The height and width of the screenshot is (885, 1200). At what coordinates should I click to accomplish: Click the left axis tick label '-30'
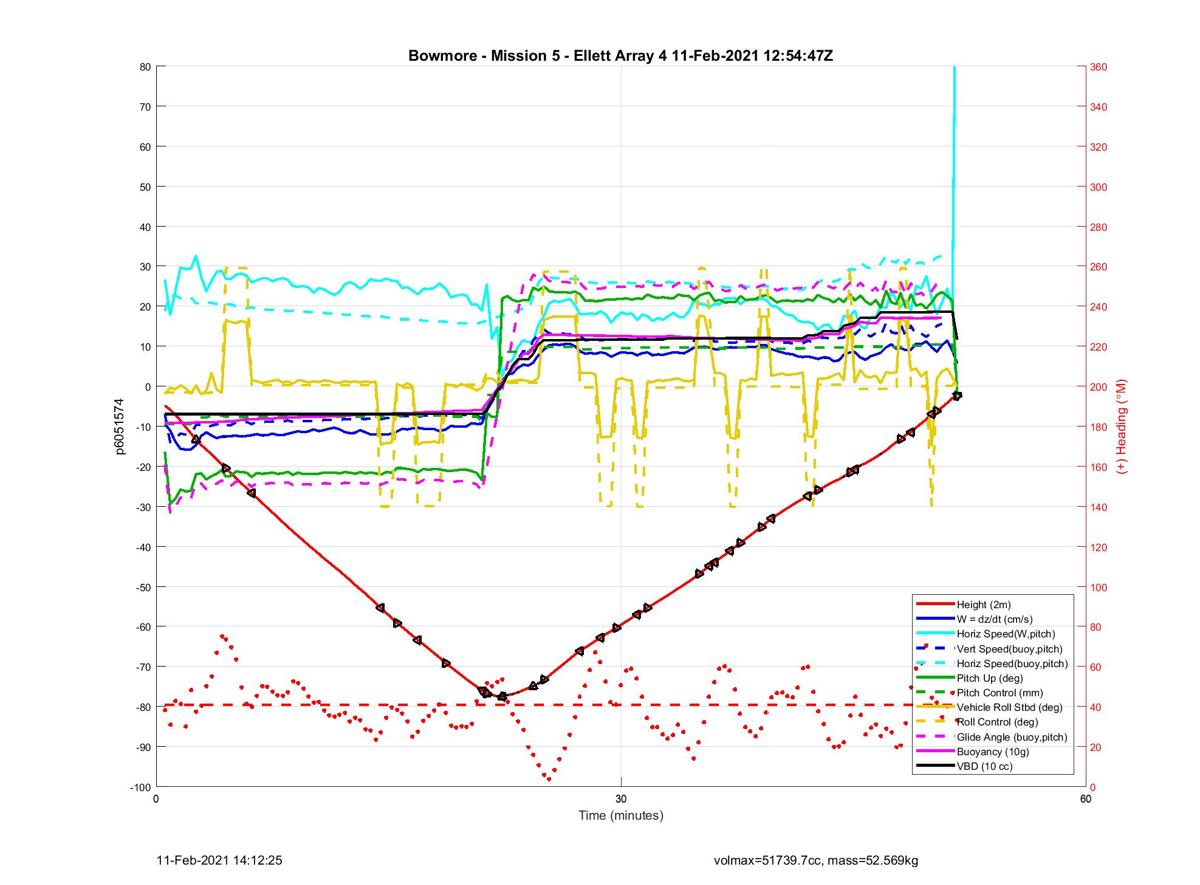point(142,507)
